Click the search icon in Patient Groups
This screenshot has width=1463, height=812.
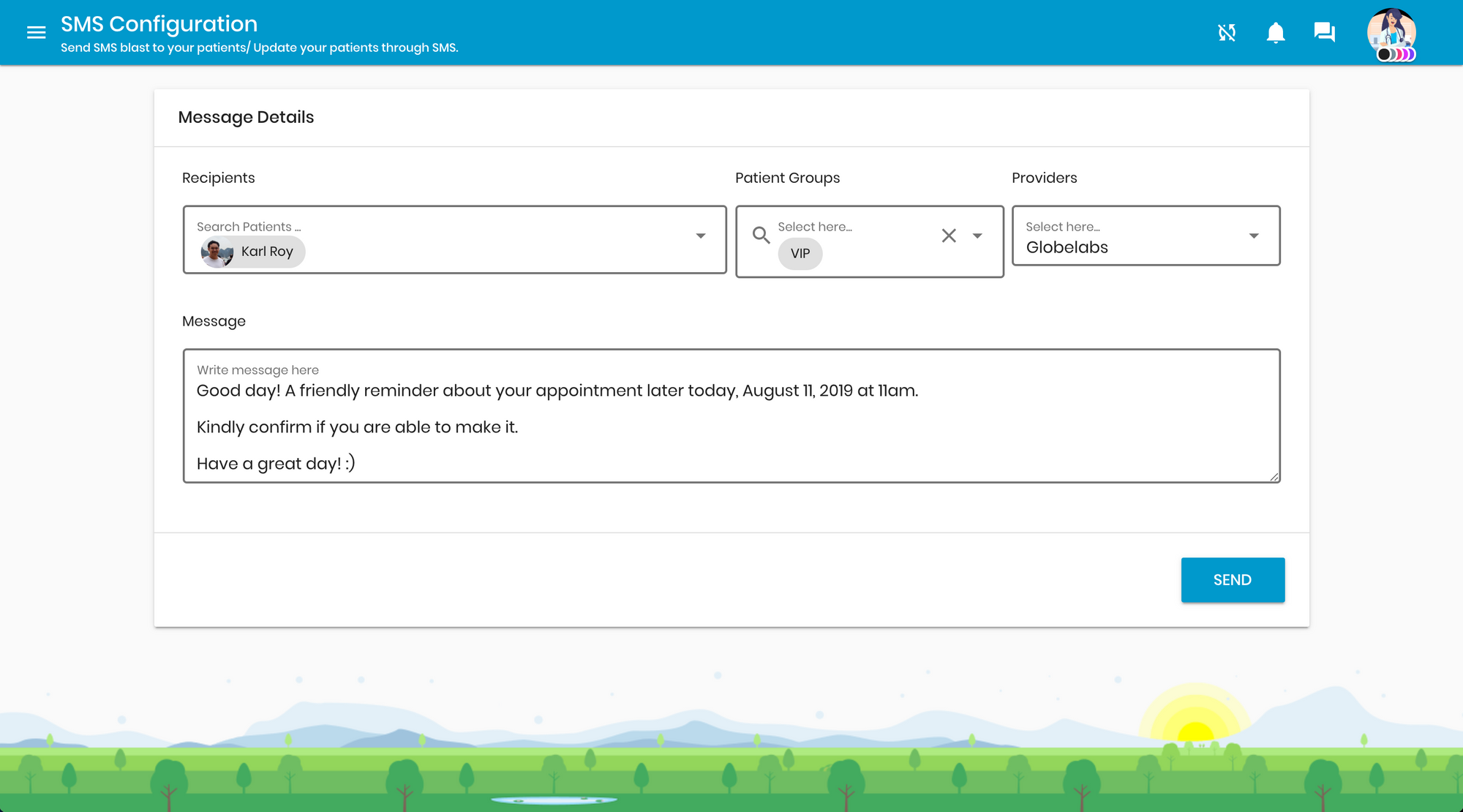point(761,235)
